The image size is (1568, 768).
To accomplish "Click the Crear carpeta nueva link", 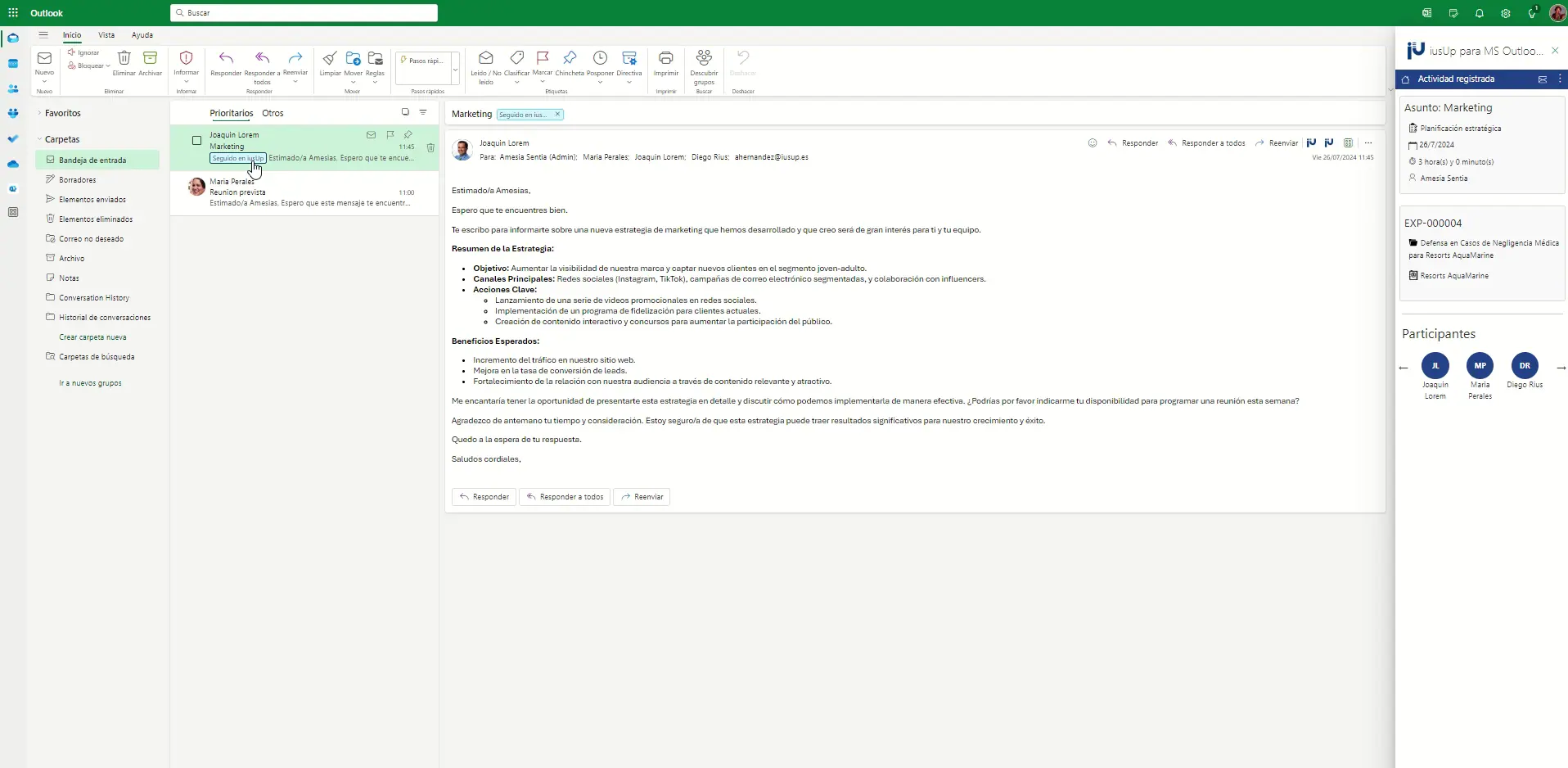I will click(x=92, y=337).
